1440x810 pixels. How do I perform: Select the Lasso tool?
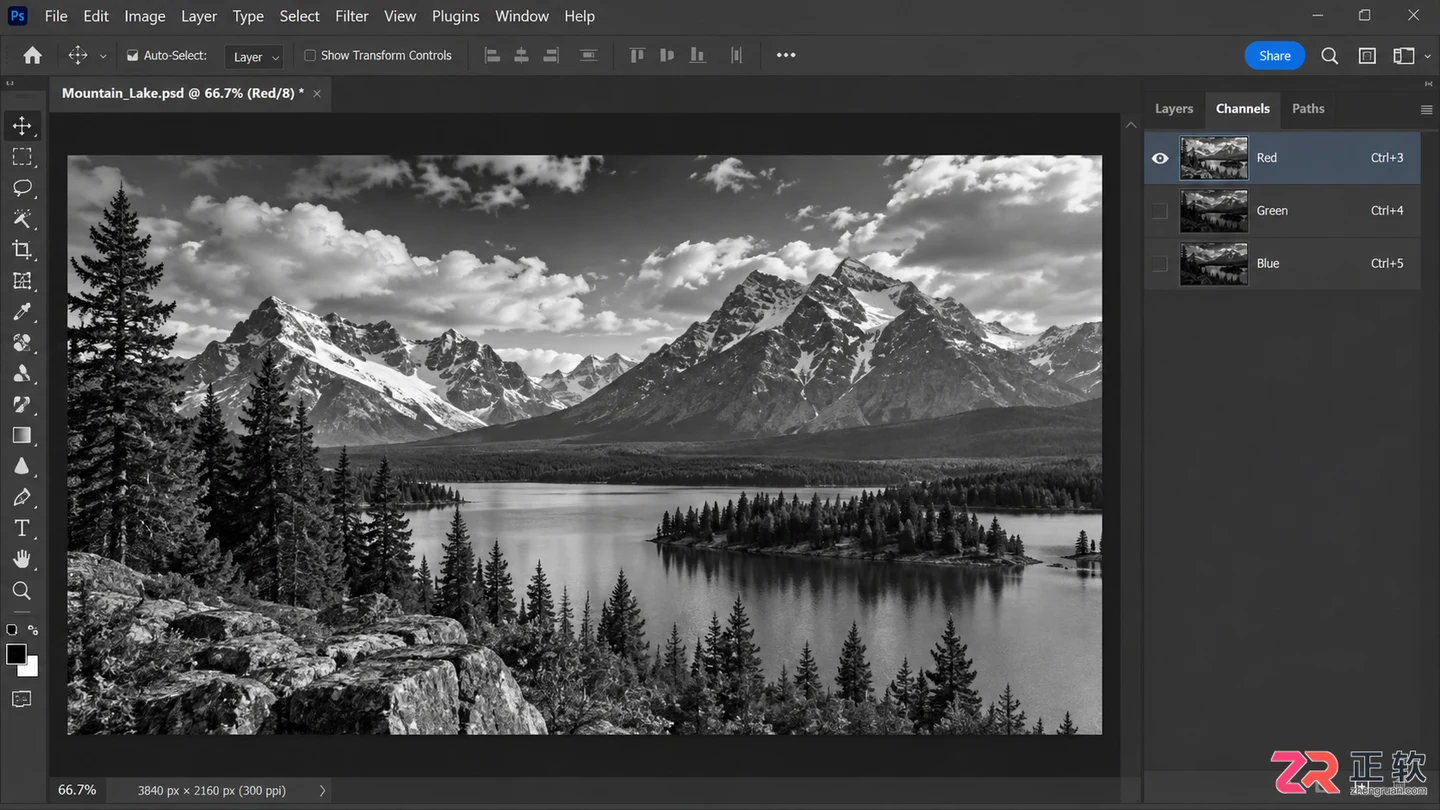tap(22, 188)
